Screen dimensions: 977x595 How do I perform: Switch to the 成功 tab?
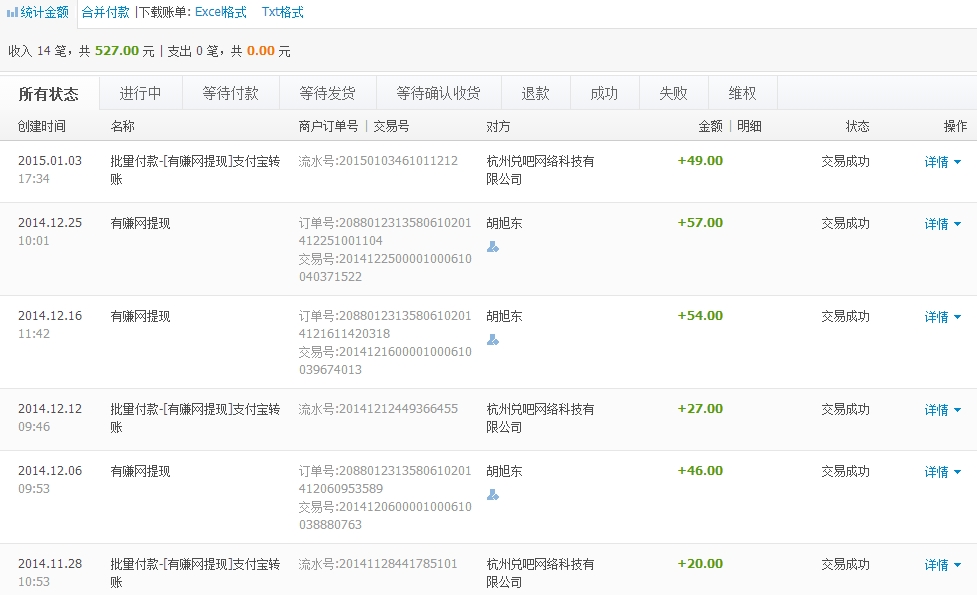[x=604, y=93]
